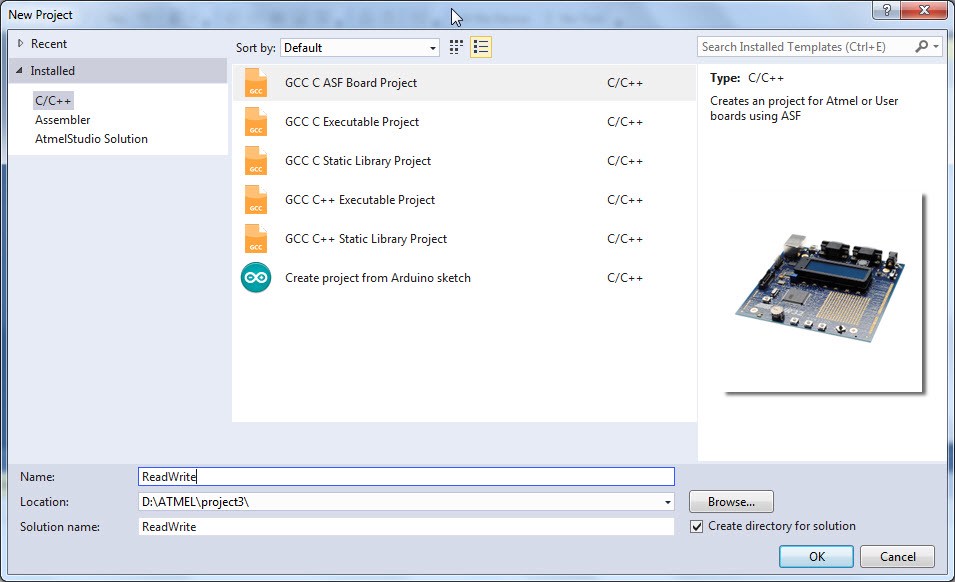Click the Browse button for project location
This screenshot has height=582, width=955.
click(x=730, y=501)
